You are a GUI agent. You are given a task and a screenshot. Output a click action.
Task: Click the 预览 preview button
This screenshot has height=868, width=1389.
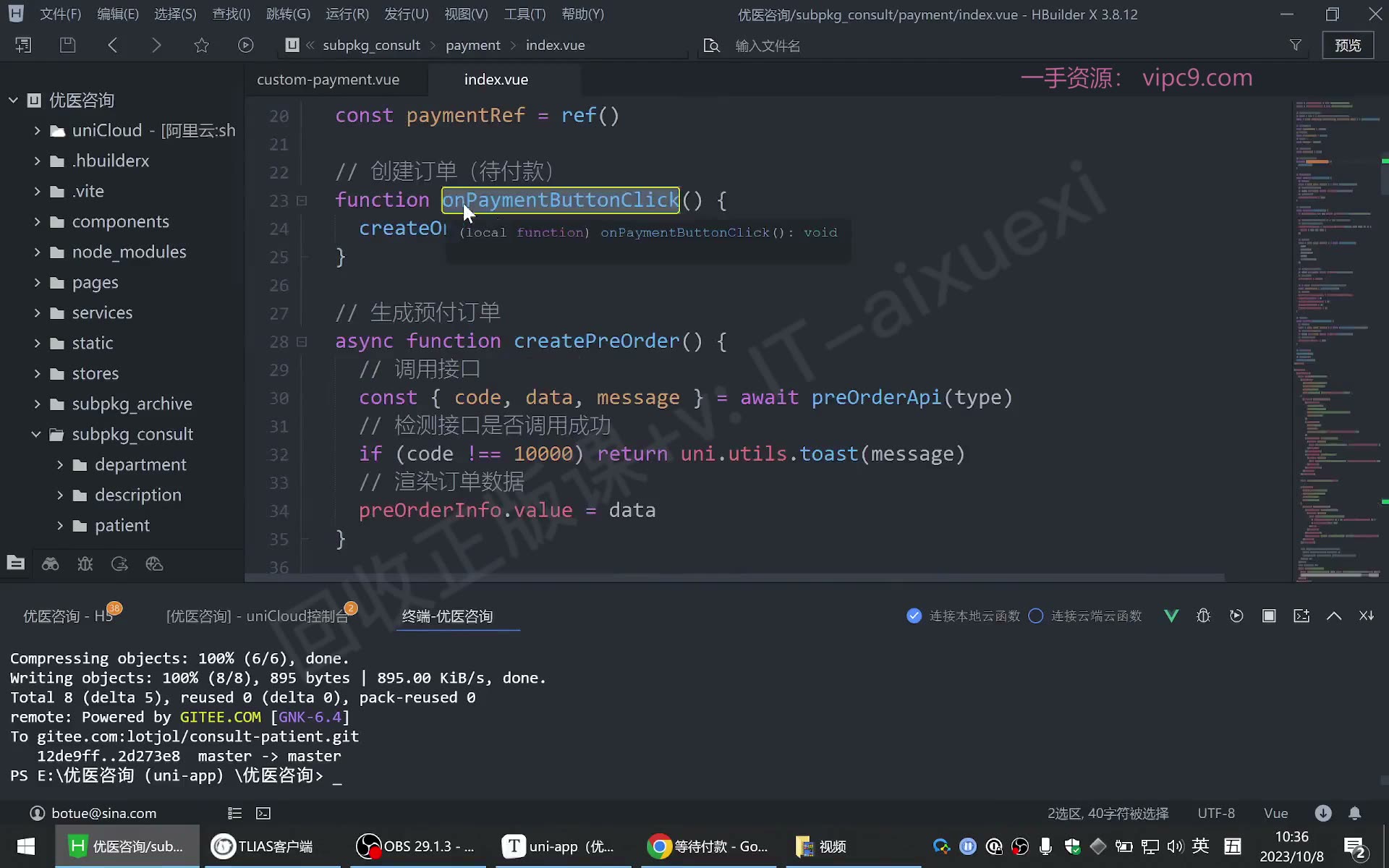tap(1348, 45)
